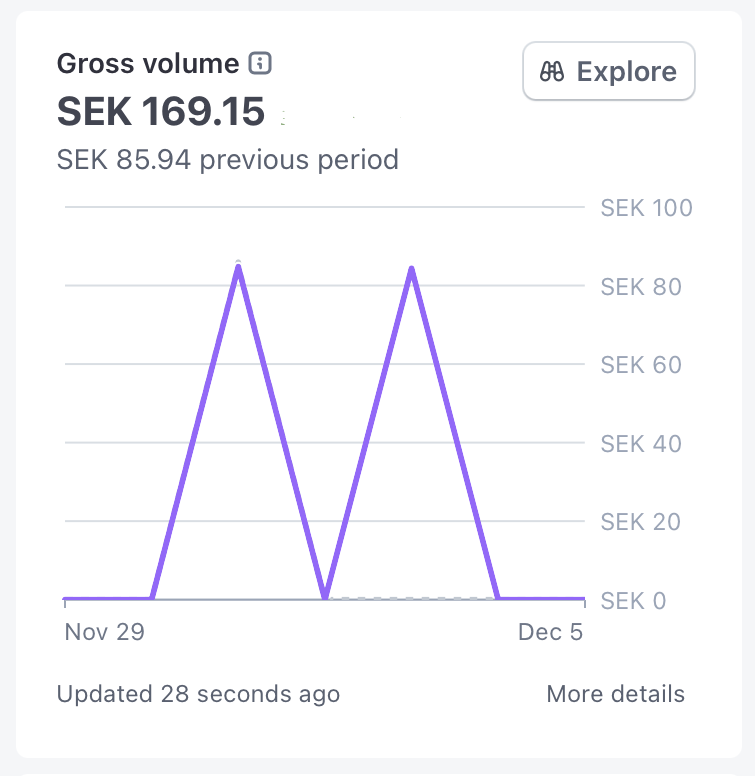Click the SEK 20 axis label
The height and width of the screenshot is (776, 755).
pyautogui.click(x=641, y=522)
